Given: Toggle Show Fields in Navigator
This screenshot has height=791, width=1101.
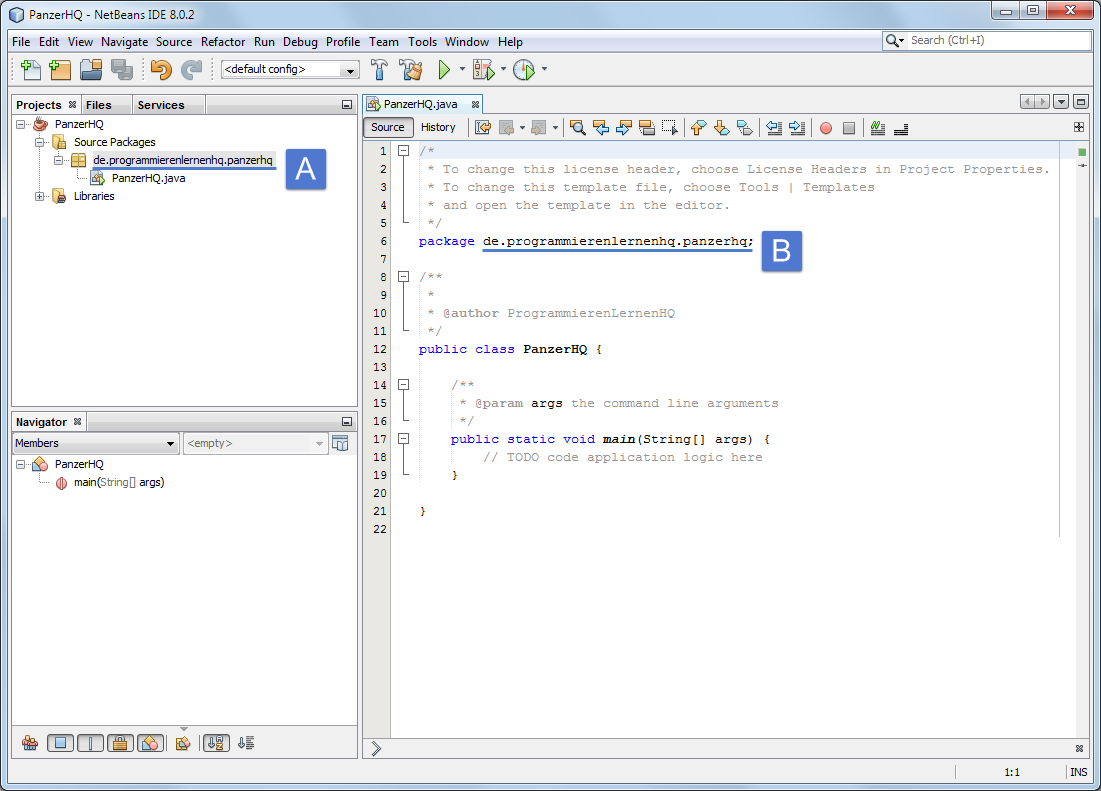Looking at the screenshot, I should [x=60, y=743].
